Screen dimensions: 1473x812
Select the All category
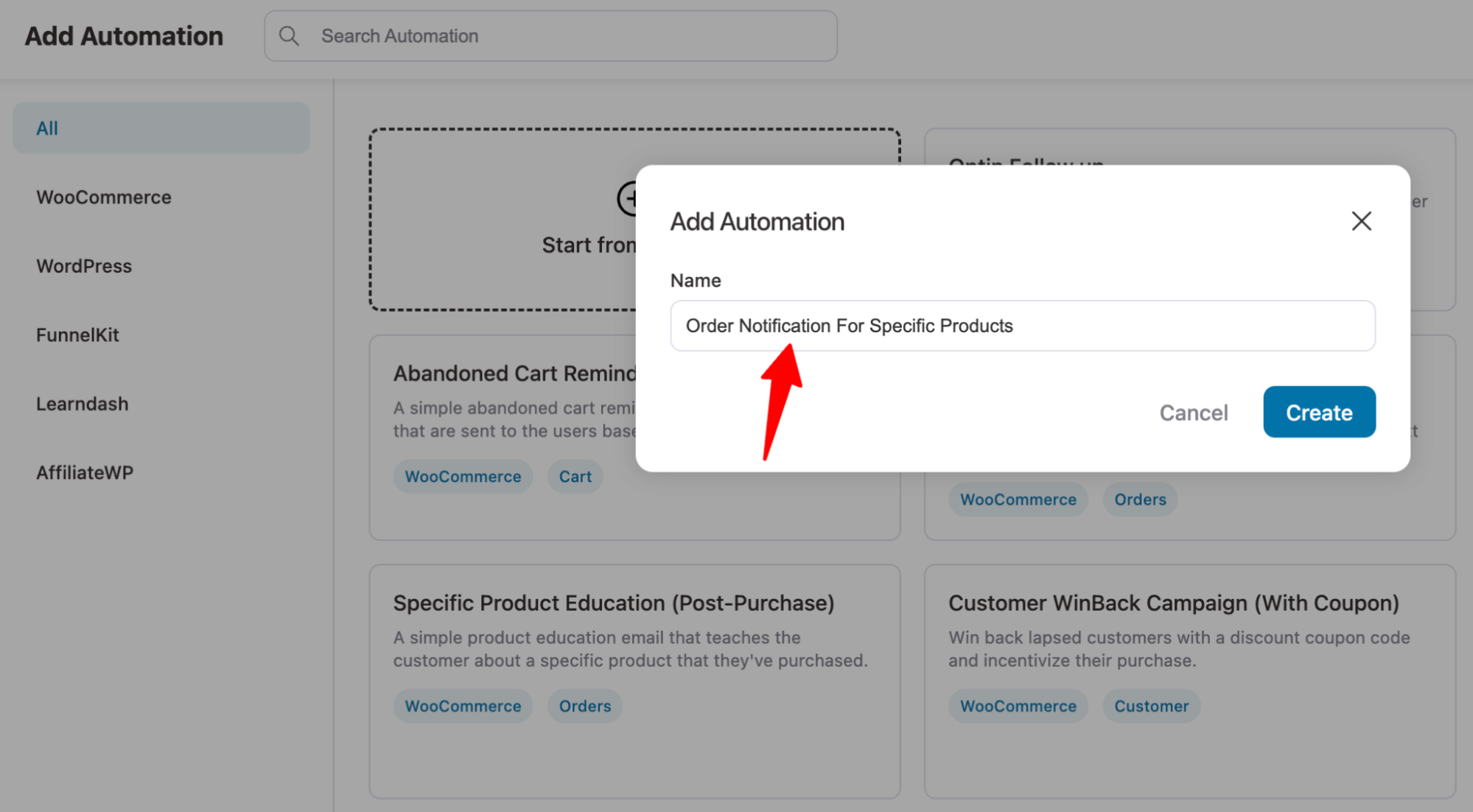coord(161,128)
